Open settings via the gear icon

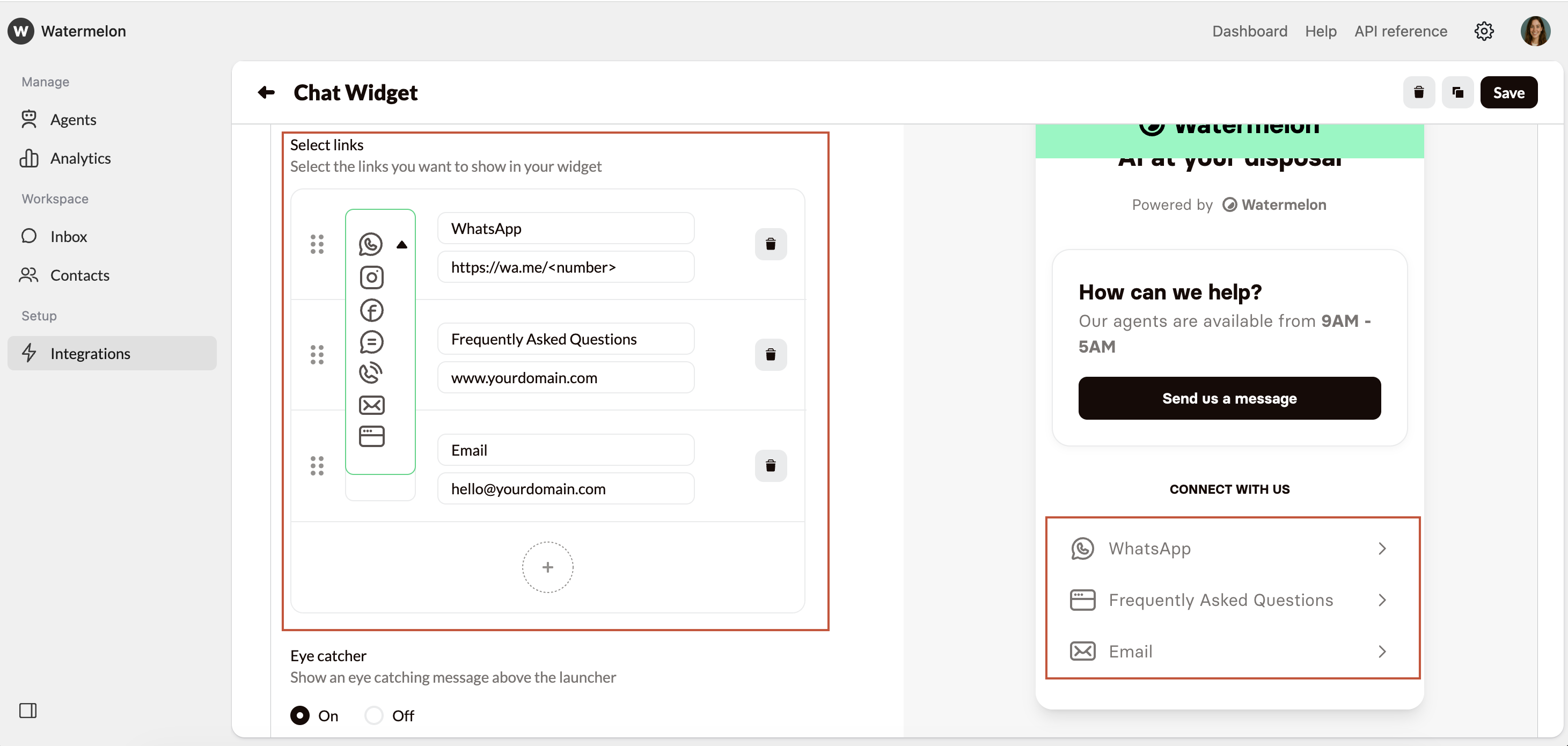[x=1484, y=31]
